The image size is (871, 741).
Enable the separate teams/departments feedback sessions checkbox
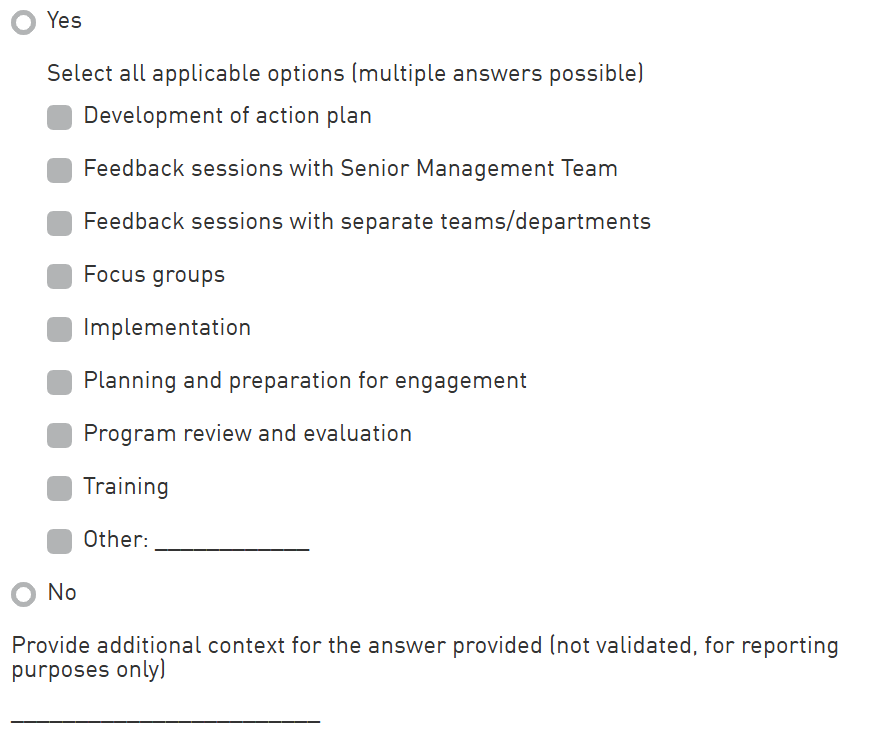tap(60, 223)
